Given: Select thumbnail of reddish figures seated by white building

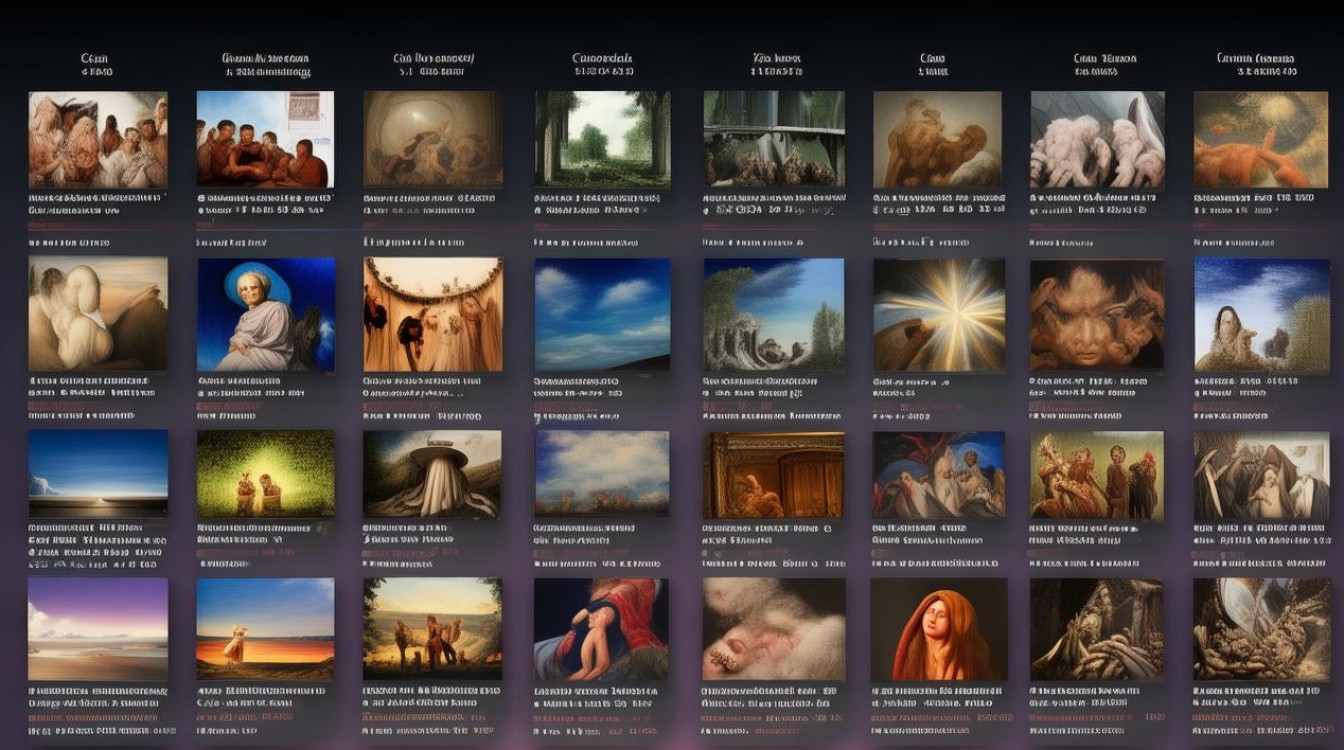Looking at the screenshot, I should (265, 139).
